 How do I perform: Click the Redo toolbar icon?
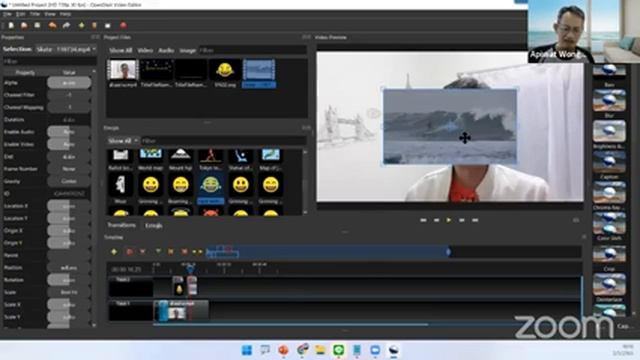click(66, 25)
